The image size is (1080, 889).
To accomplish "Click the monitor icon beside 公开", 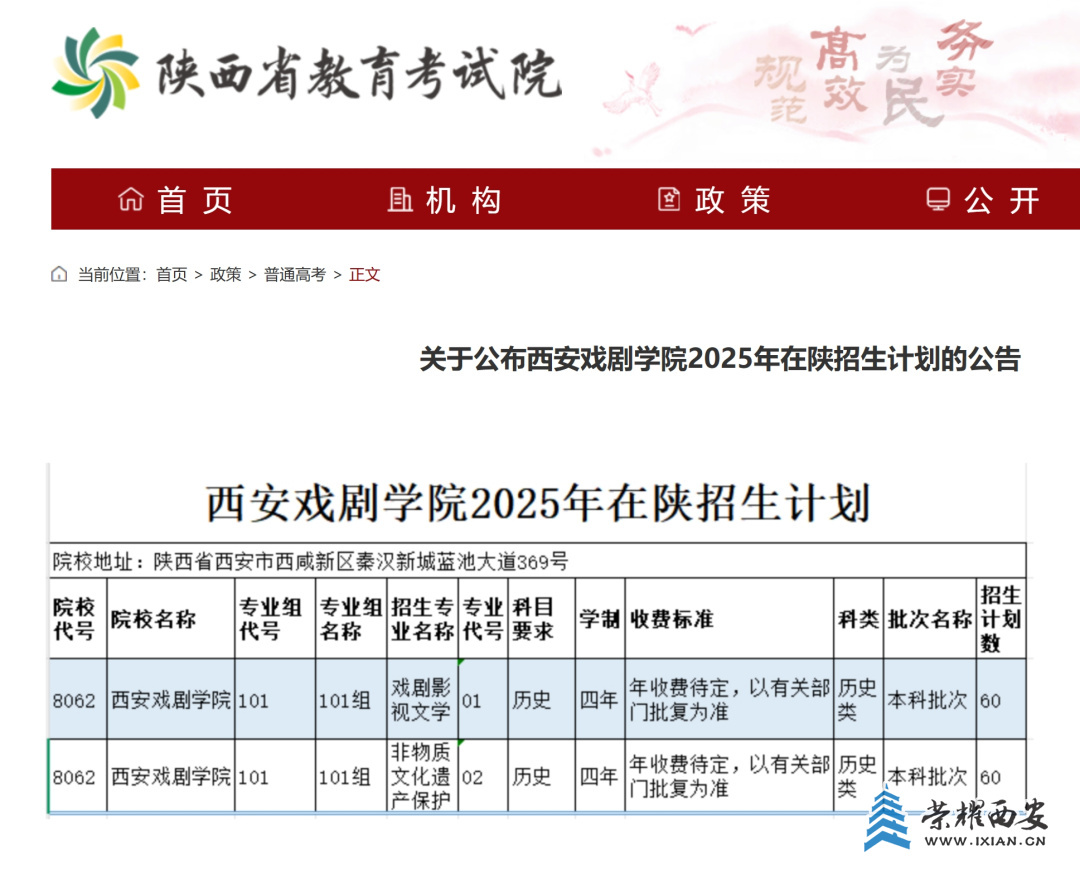I will click(x=938, y=200).
